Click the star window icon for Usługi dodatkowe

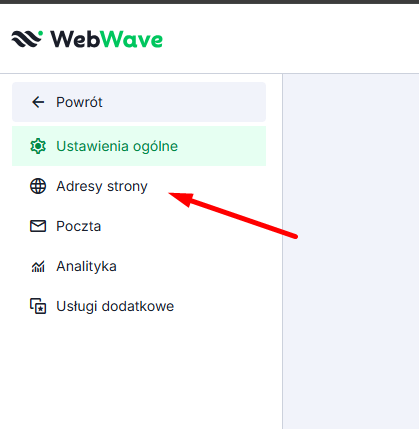click(38, 306)
